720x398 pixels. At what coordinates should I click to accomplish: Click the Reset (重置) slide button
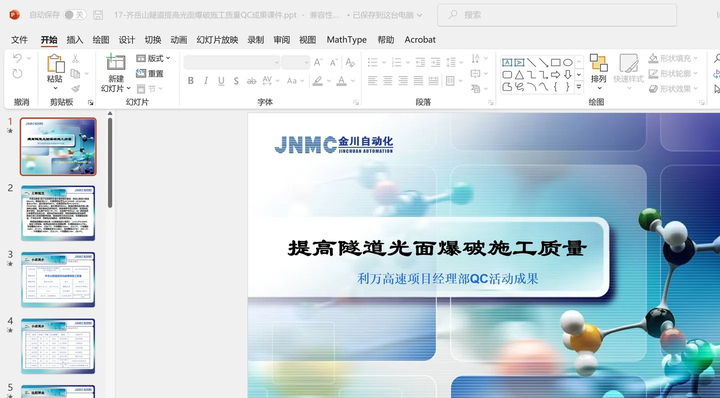coord(150,73)
